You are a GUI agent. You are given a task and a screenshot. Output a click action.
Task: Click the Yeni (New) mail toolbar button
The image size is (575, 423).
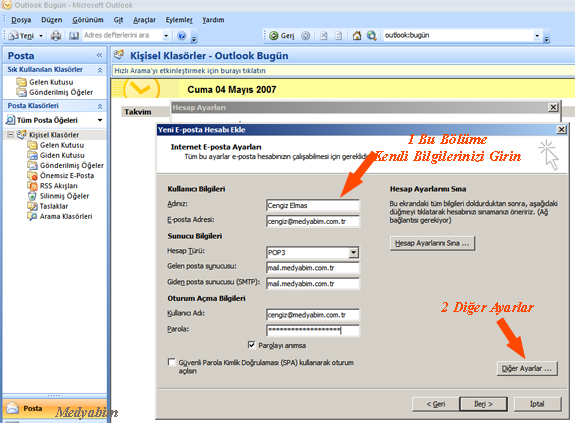tap(21, 36)
